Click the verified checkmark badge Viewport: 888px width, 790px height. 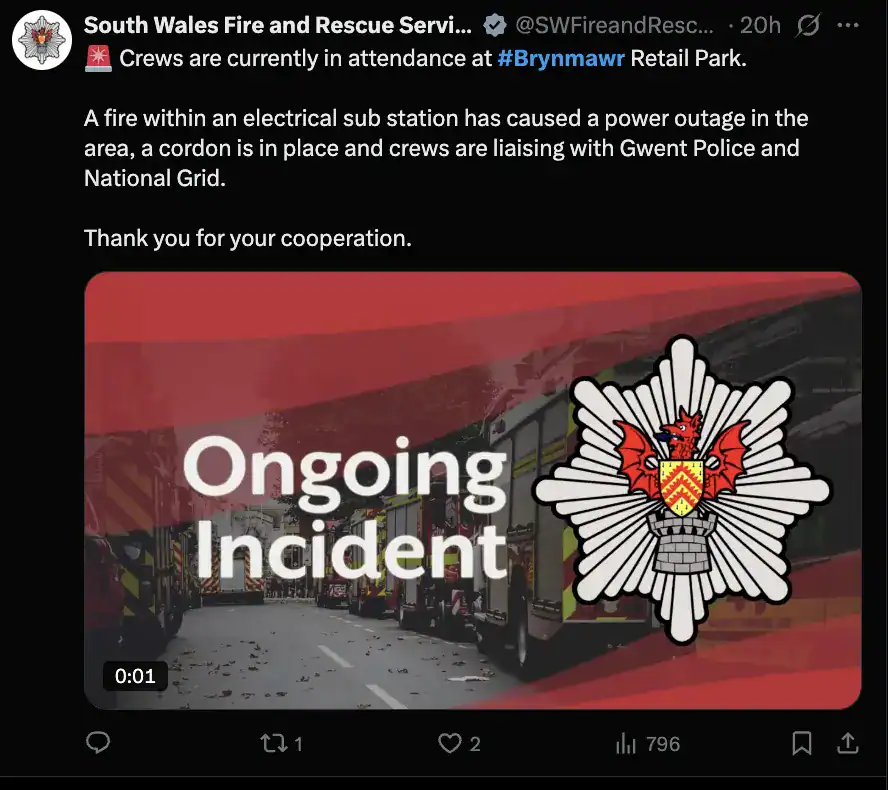(494, 25)
